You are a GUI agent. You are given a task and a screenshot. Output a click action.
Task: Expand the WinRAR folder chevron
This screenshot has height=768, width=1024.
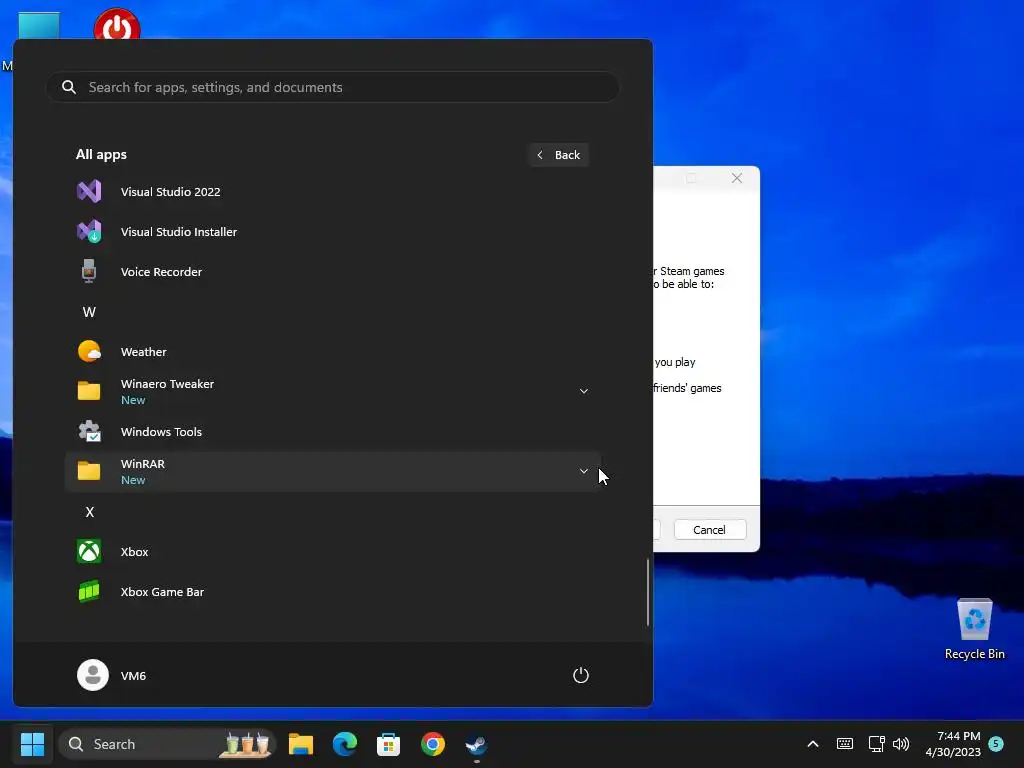point(584,471)
